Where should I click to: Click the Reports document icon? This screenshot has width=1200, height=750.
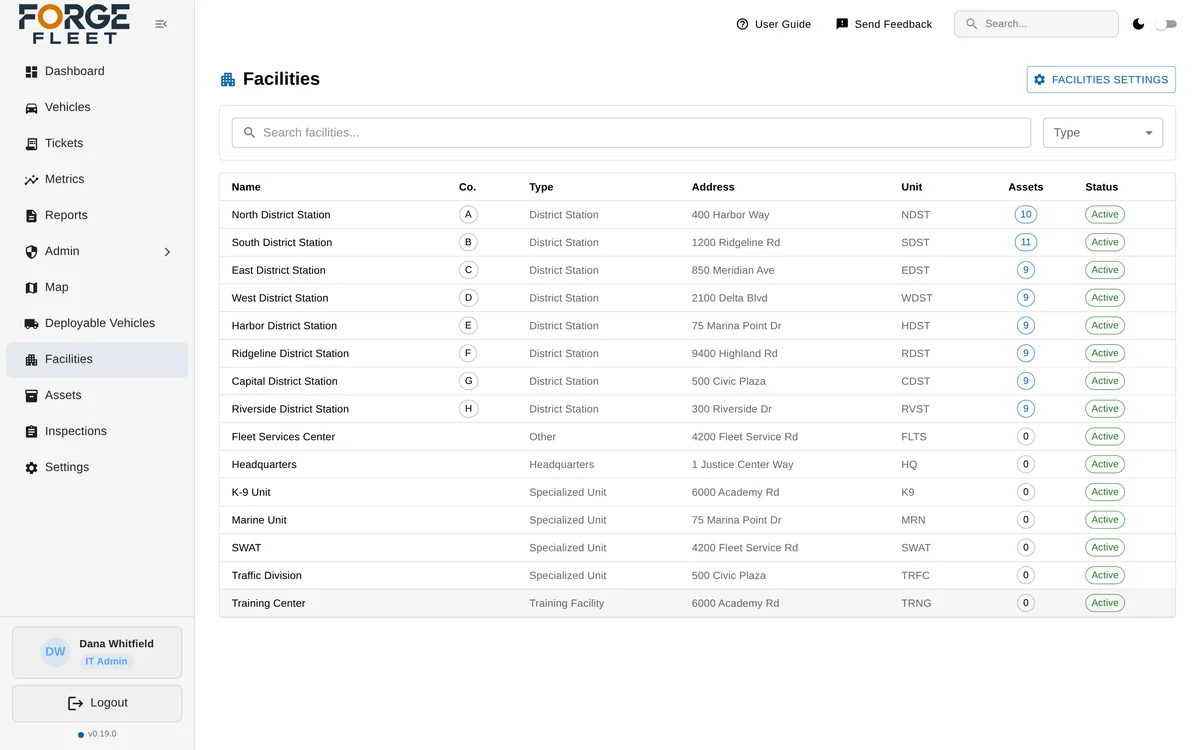click(31, 216)
